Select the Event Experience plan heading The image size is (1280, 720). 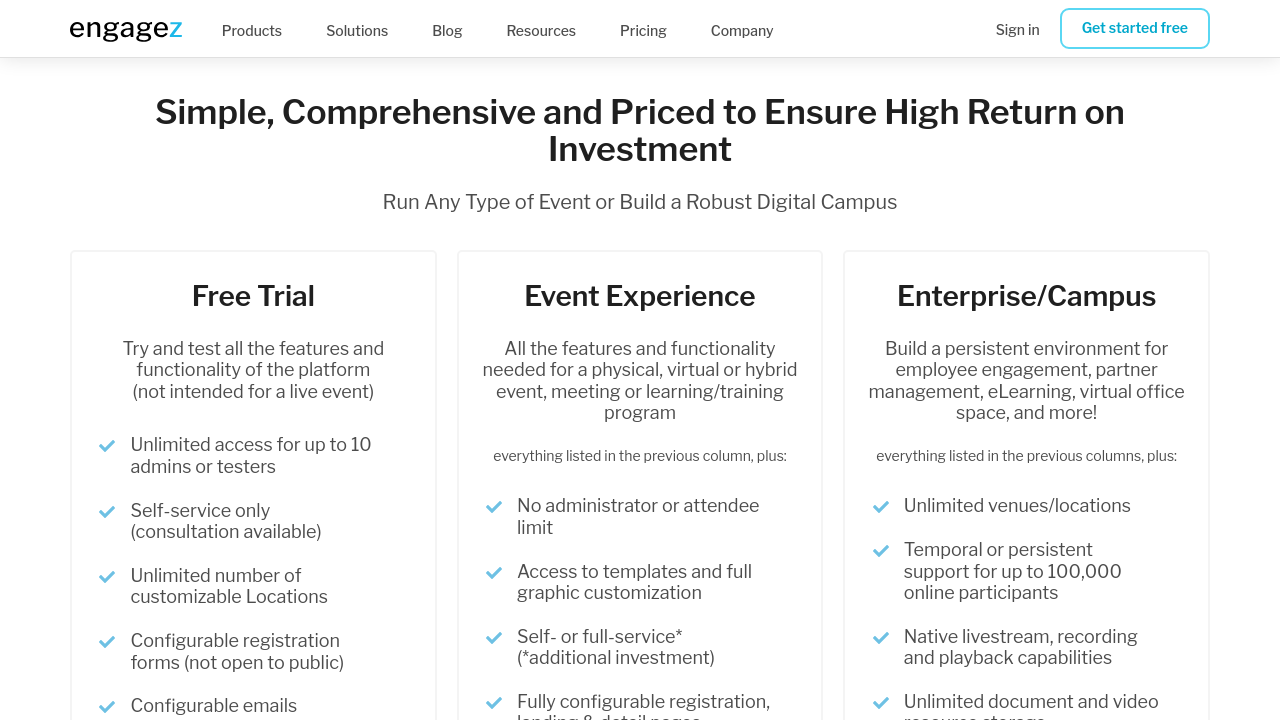click(640, 296)
